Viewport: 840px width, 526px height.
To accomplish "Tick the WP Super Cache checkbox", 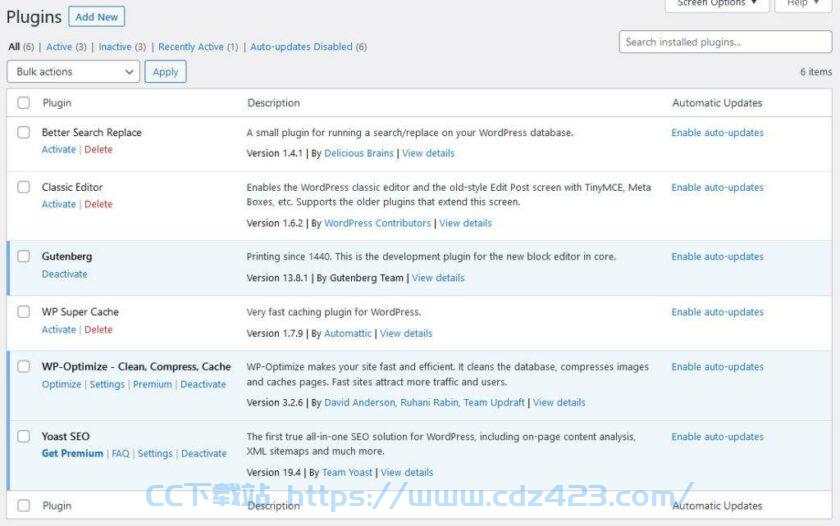I will [x=24, y=312].
